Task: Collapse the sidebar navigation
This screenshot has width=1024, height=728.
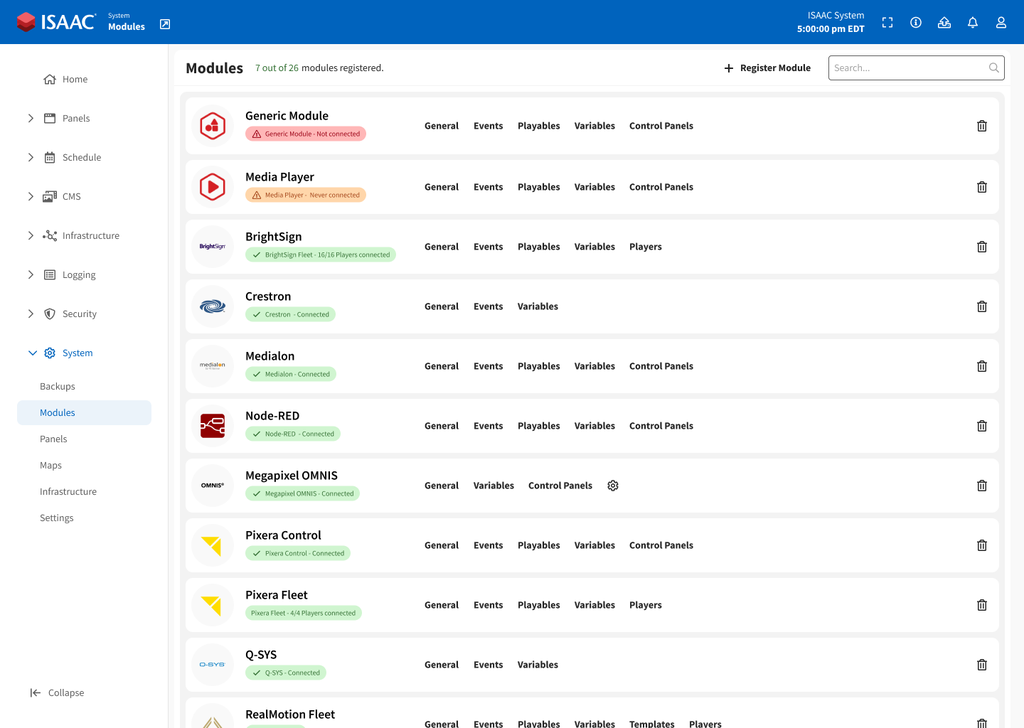Action: point(57,693)
